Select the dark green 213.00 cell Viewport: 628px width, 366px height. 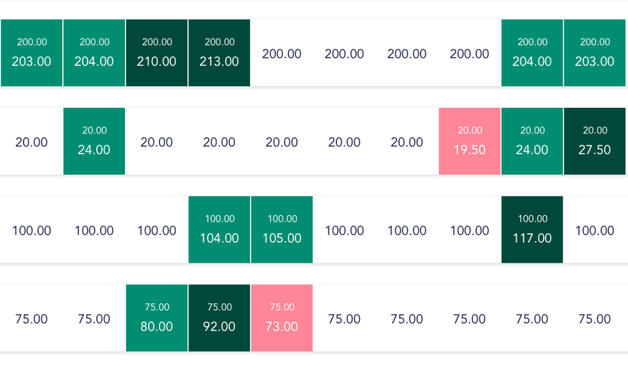tap(219, 53)
